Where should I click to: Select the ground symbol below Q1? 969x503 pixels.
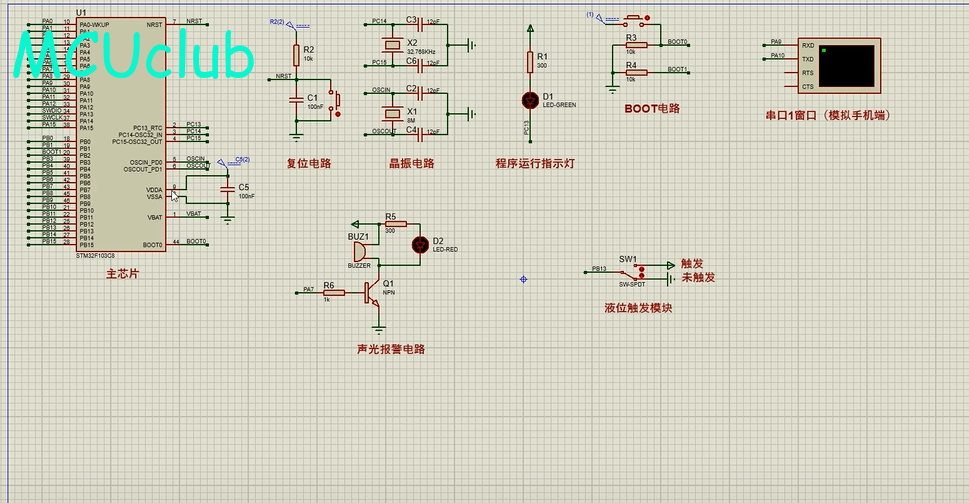pos(378,329)
